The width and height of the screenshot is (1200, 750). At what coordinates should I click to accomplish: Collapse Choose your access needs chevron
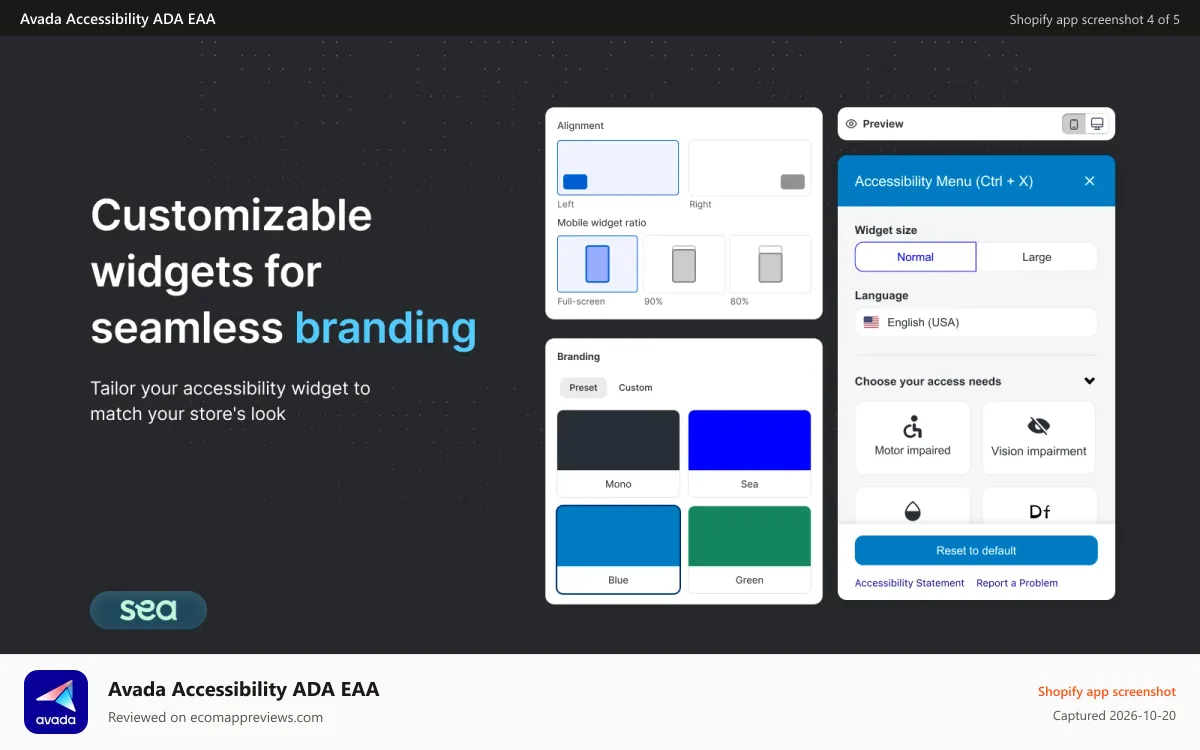click(1089, 381)
